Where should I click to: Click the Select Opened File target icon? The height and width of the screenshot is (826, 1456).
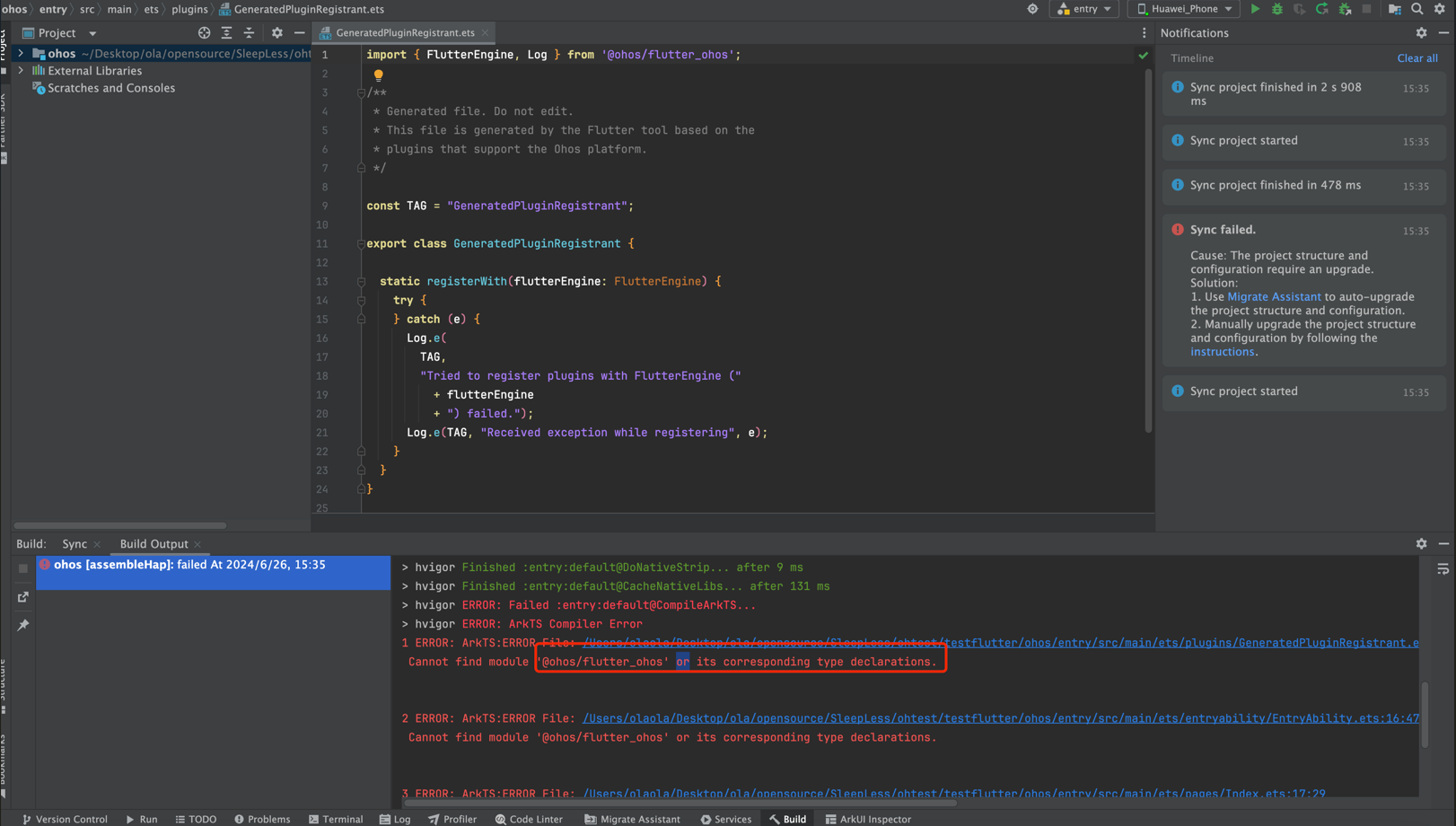click(204, 33)
